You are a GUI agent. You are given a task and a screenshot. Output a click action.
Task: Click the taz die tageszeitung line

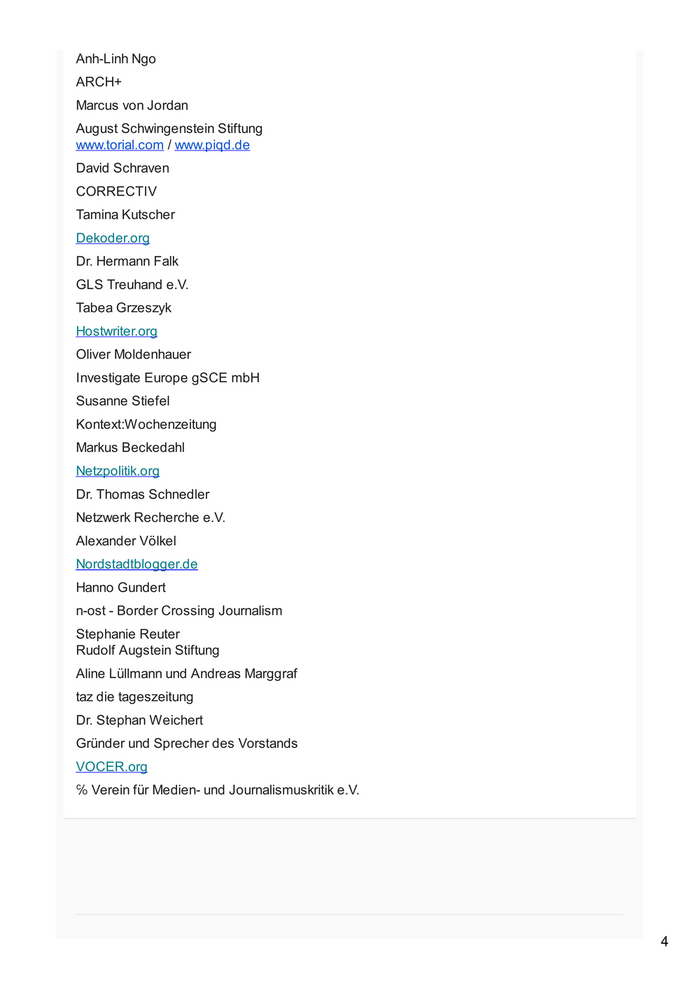(135, 697)
